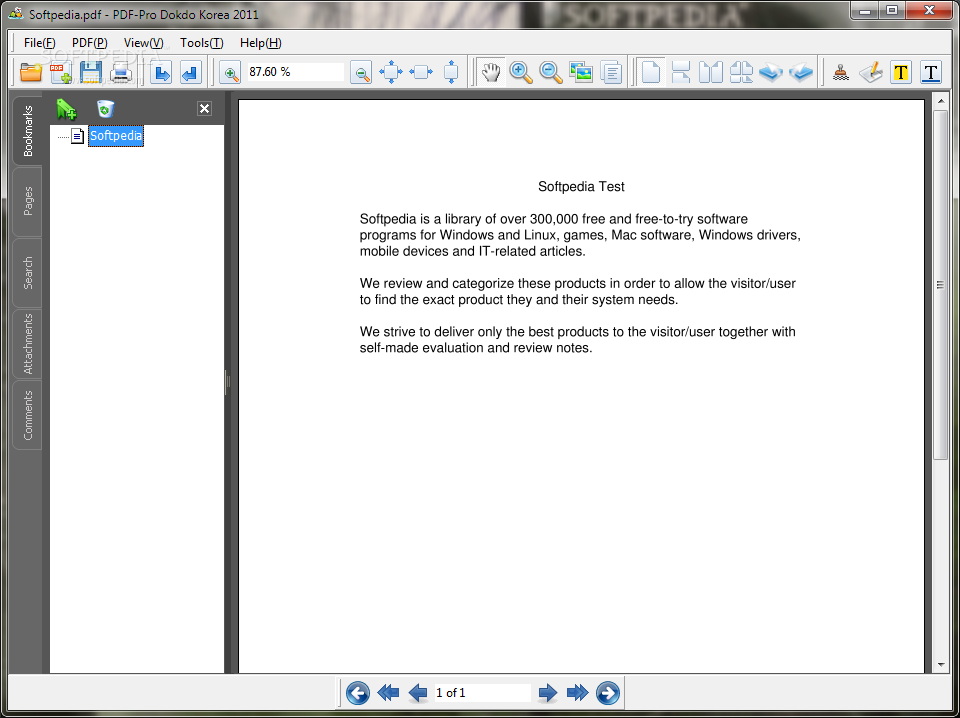Click the image snapshot tool icon
This screenshot has height=718, width=960.
pyautogui.click(x=581, y=72)
